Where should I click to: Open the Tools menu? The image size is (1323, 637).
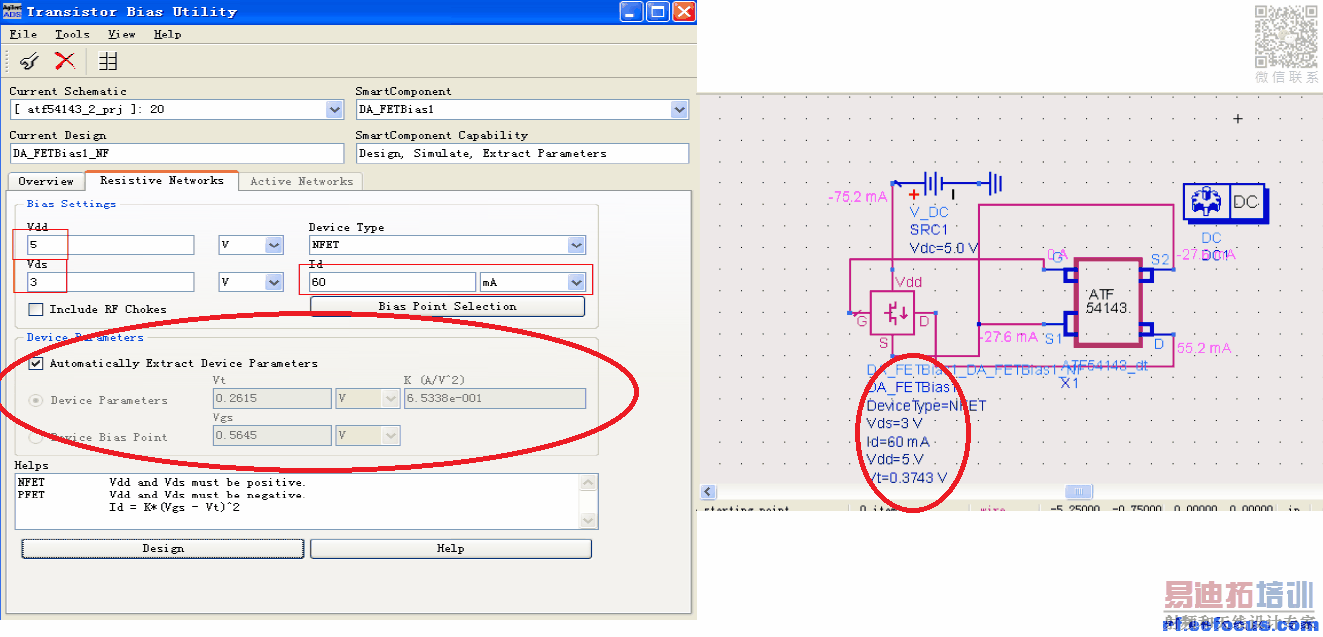(72, 34)
